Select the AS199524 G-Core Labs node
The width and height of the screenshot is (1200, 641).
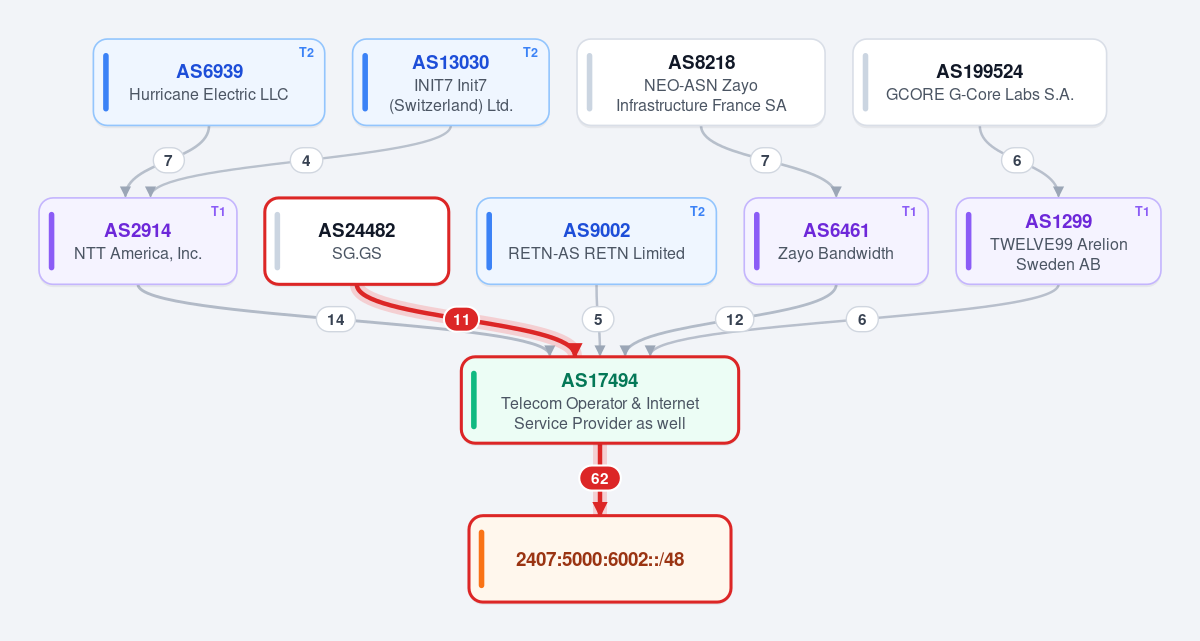tap(979, 82)
